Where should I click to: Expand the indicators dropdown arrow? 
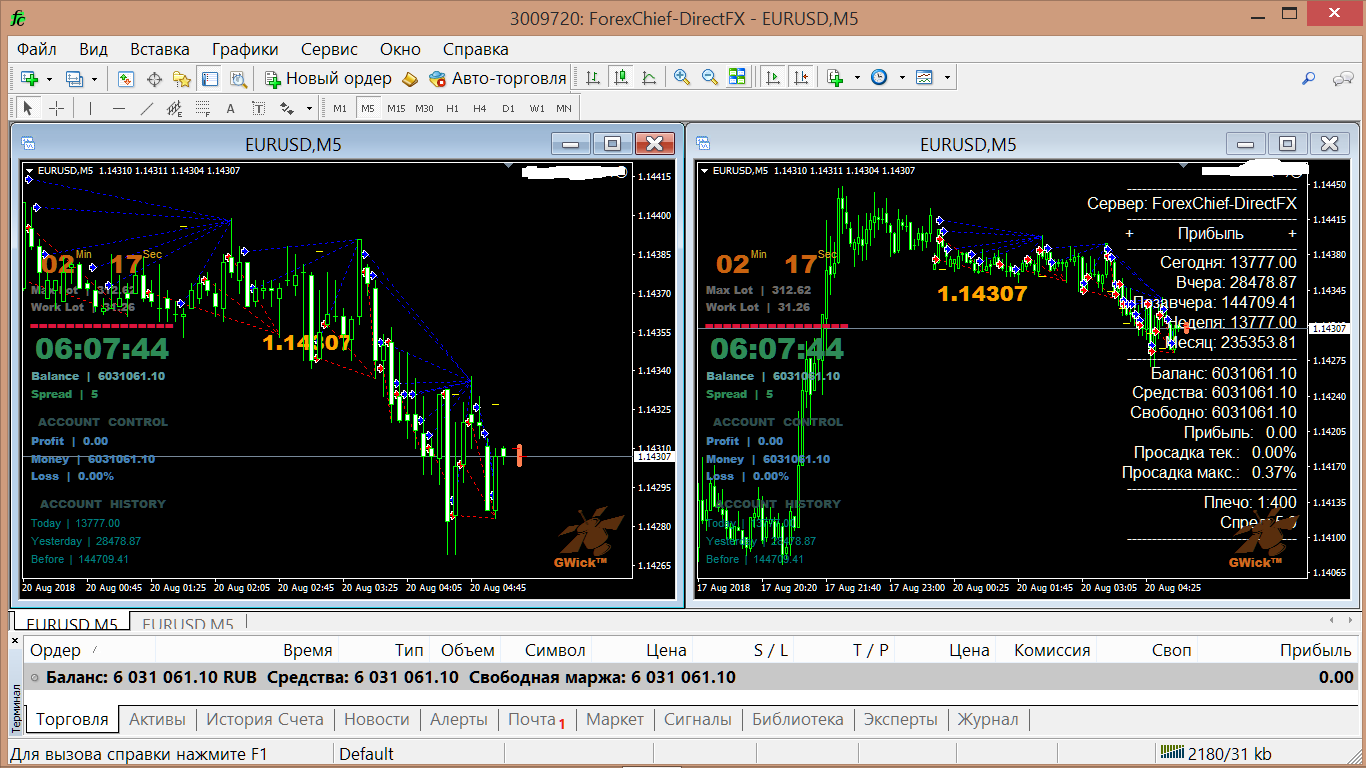(857, 78)
